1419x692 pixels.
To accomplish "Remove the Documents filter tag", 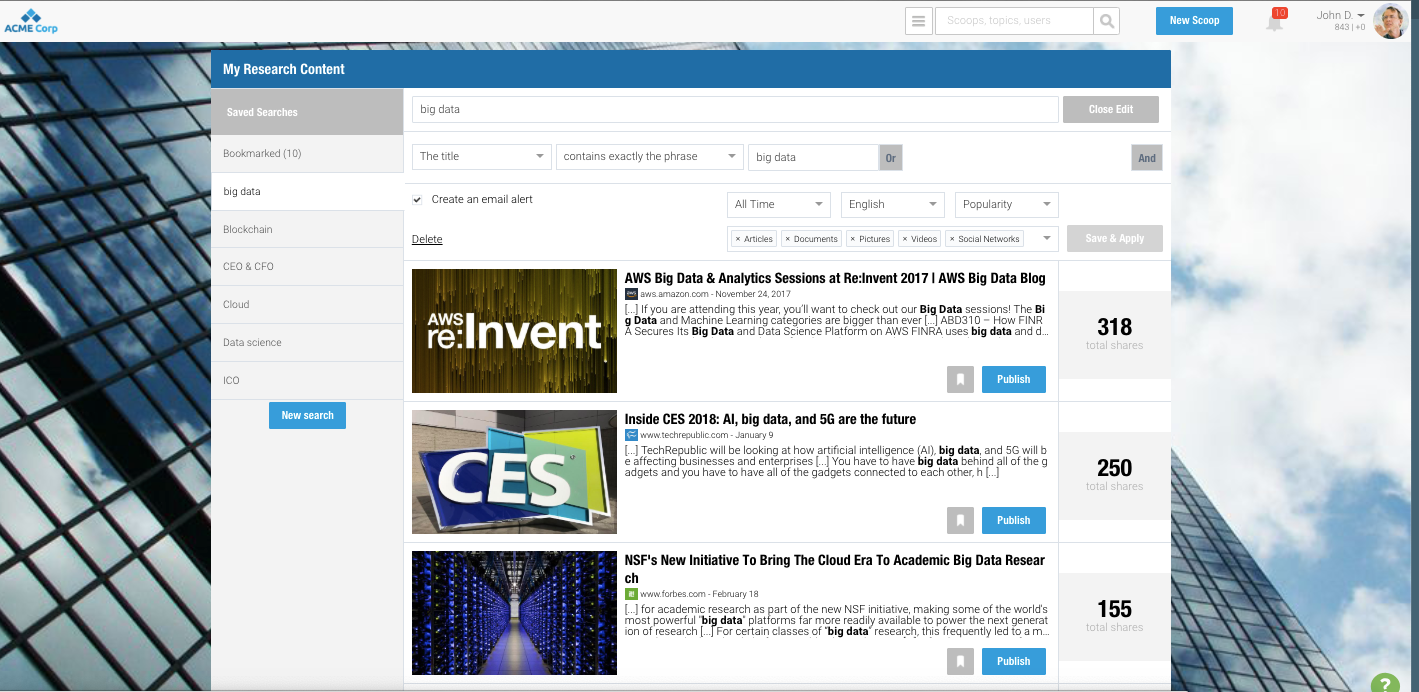I will pos(787,240).
